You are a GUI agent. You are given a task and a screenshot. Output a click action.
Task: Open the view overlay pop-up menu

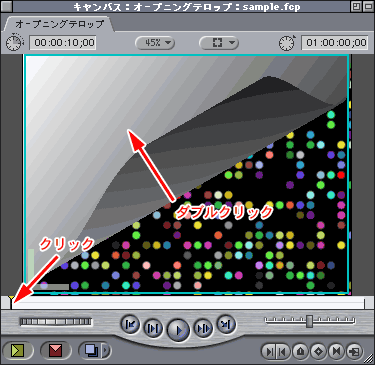pos(219,43)
